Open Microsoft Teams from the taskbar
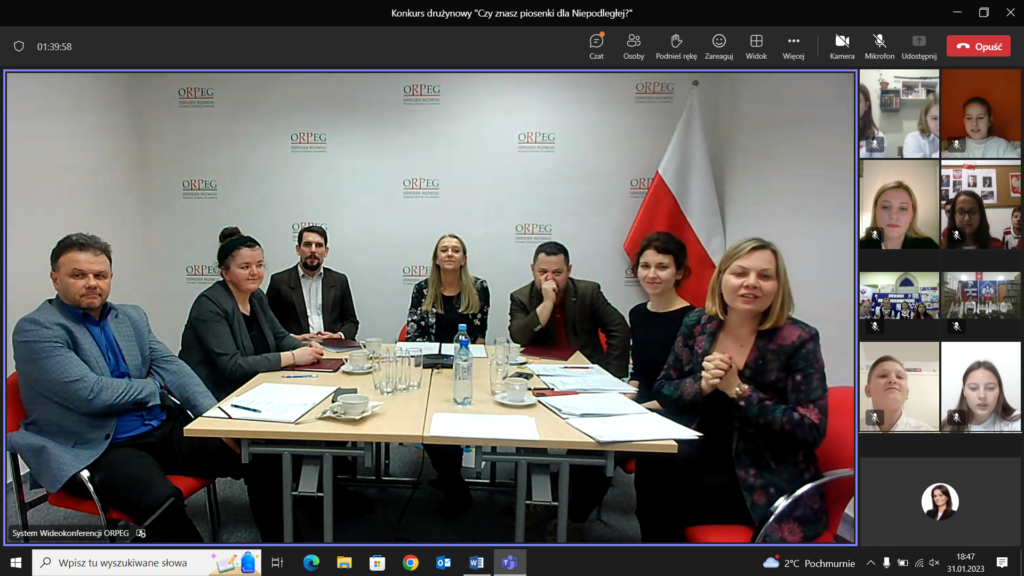 tap(509, 563)
